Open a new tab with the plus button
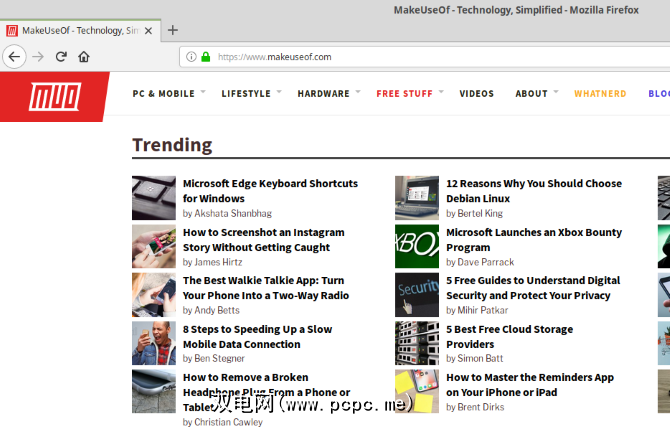Screen dimensions: 670x427 (173, 30)
